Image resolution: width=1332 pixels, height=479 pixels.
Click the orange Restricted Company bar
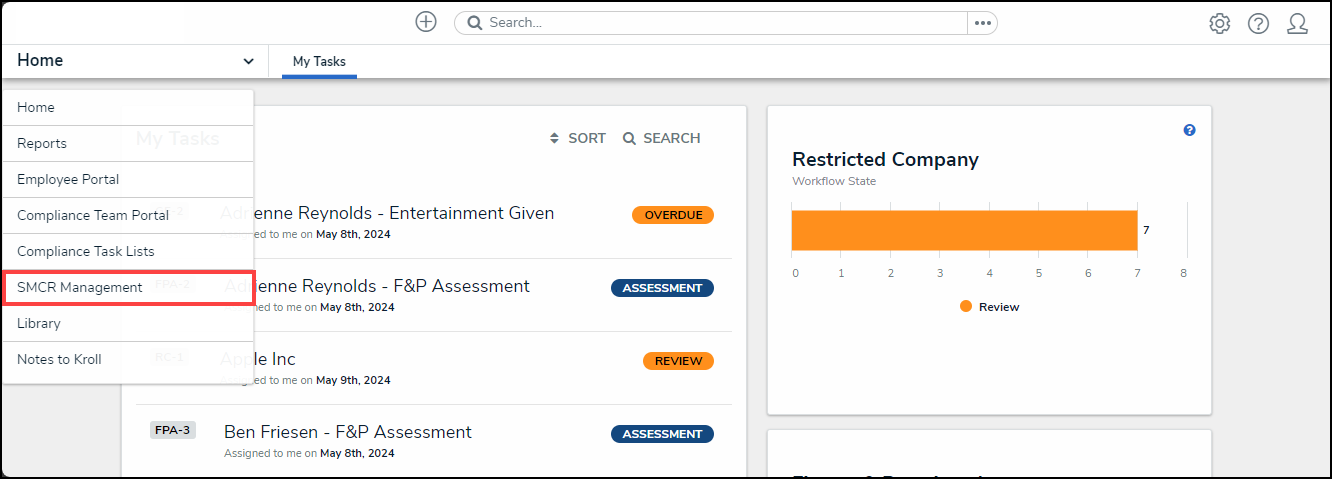(963, 230)
